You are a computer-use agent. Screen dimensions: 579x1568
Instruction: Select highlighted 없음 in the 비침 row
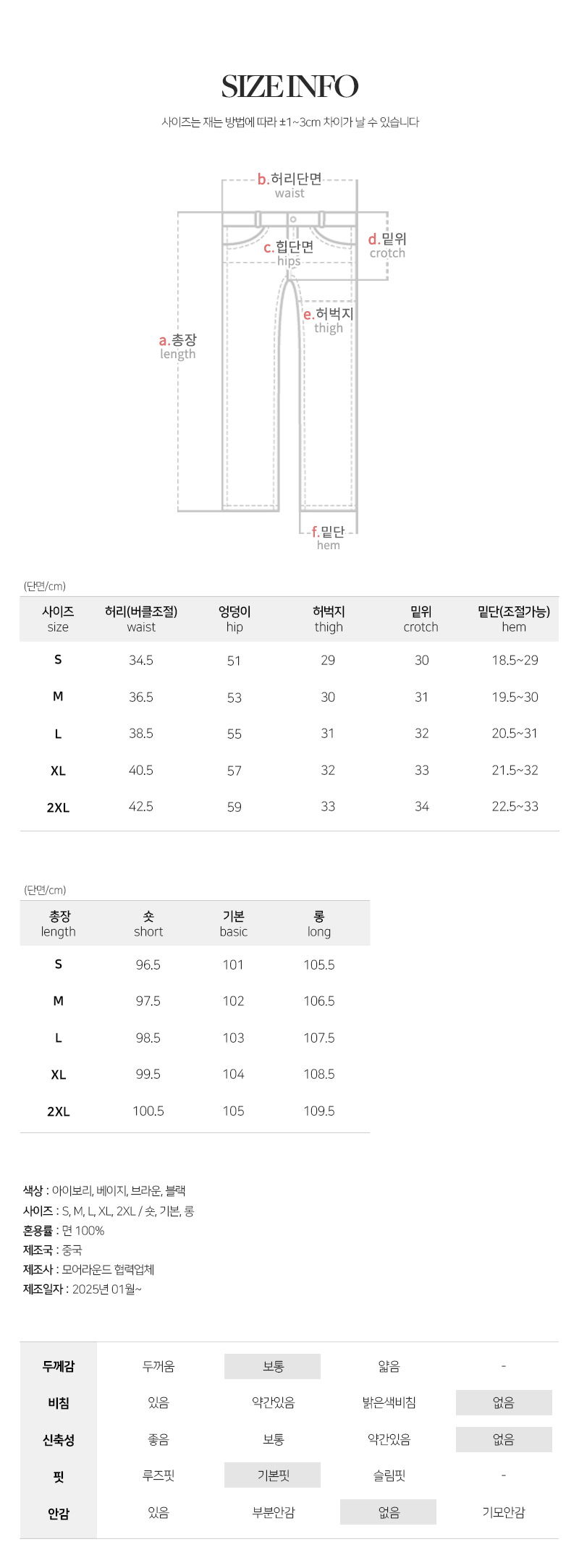(x=503, y=1402)
